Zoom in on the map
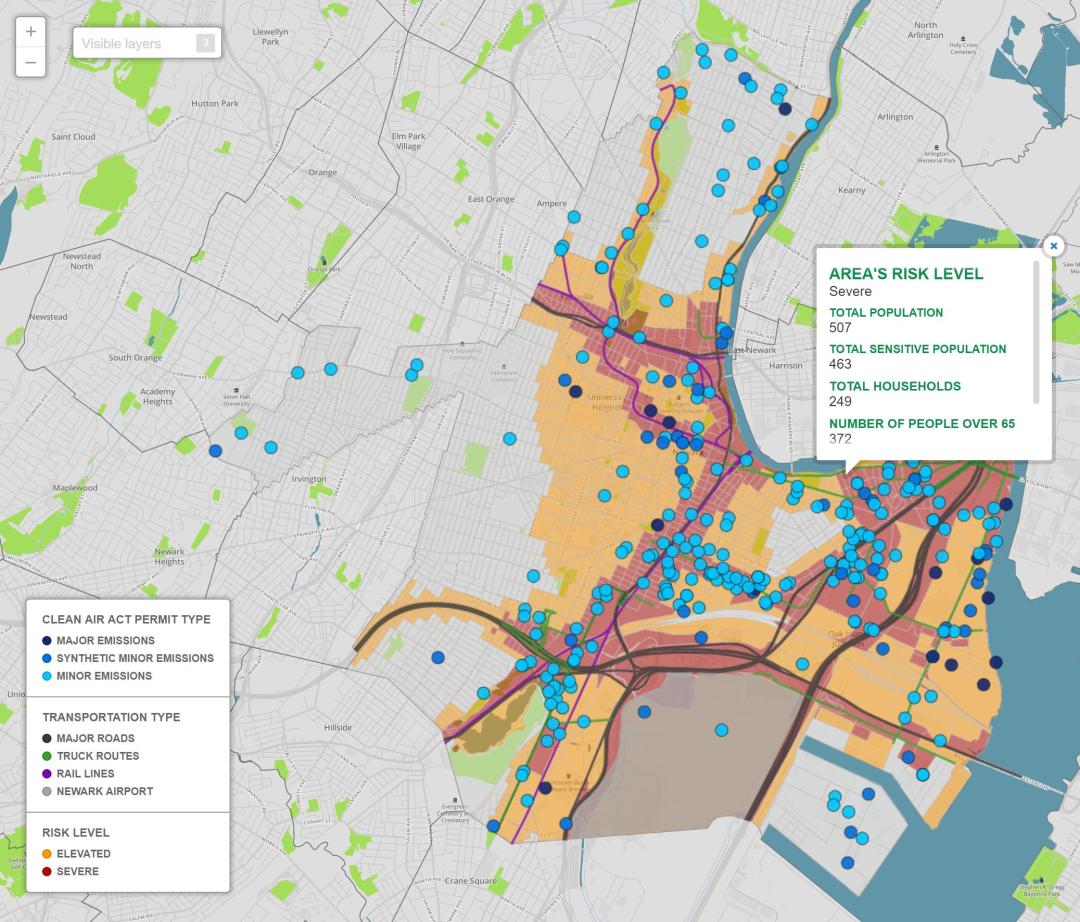Image resolution: width=1080 pixels, height=922 pixels. [x=30, y=31]
